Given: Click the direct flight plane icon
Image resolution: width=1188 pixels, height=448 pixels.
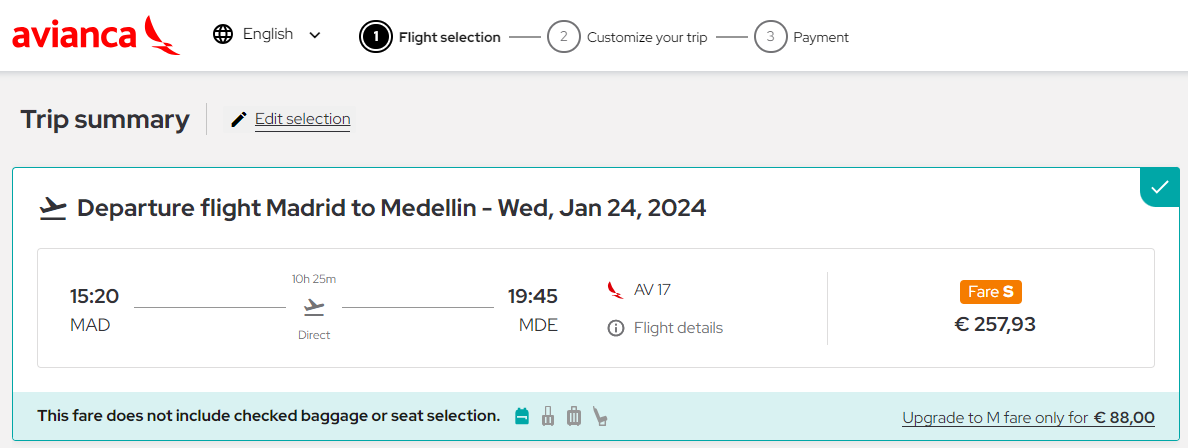Looking at the screenshot, I should (314, 307).
